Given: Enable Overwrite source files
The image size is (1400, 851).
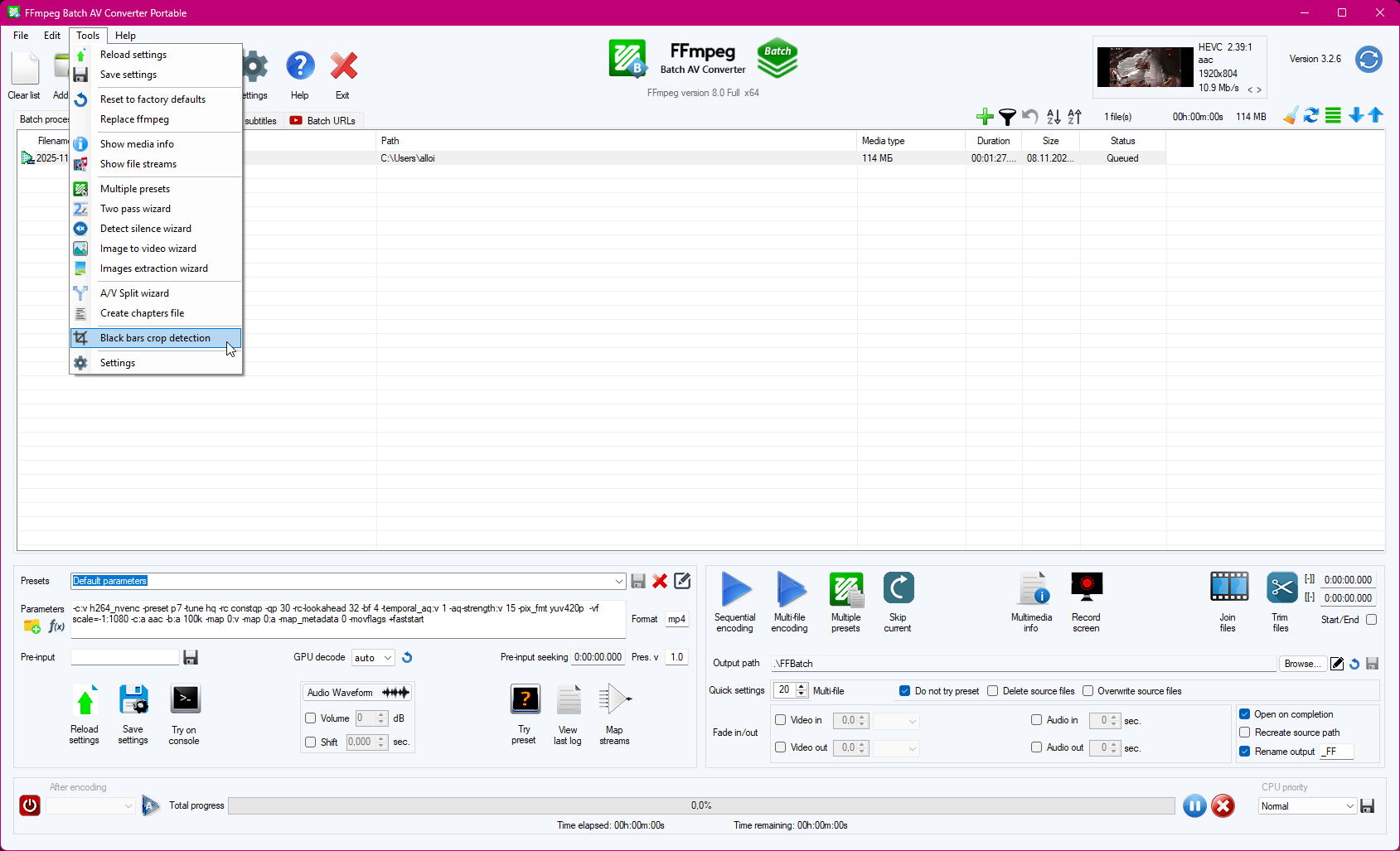Looking at the screenshot, I should pyautogui.click(x=1088, y=691).
